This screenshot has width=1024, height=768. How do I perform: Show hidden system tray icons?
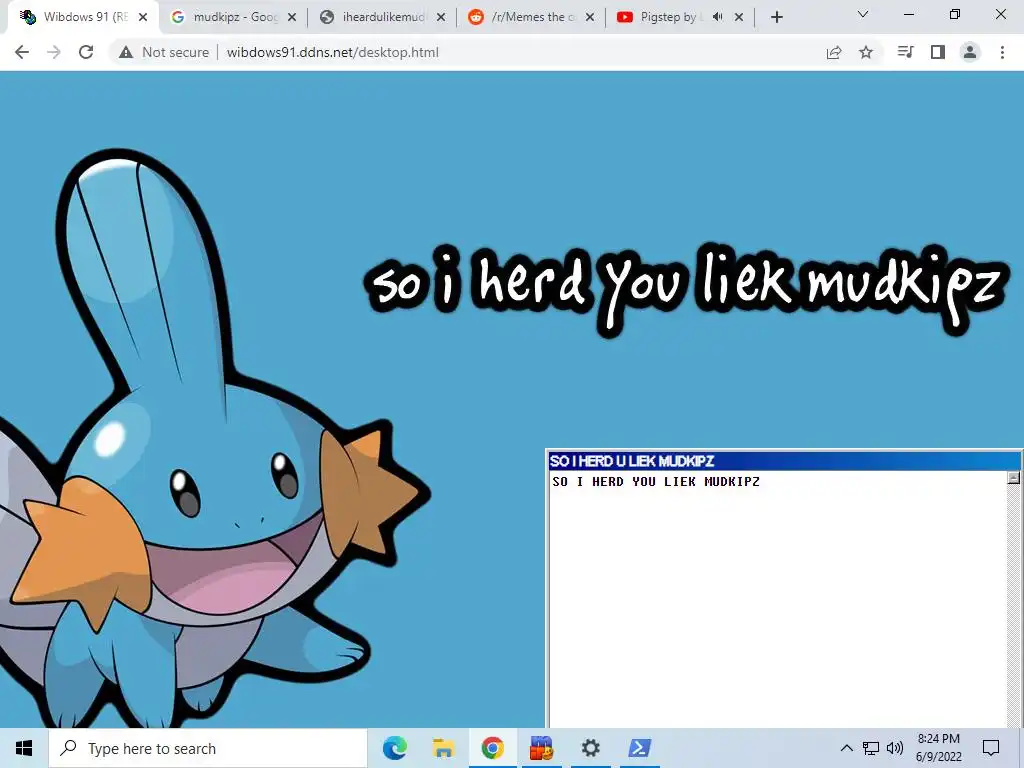(x=846, y=748)
